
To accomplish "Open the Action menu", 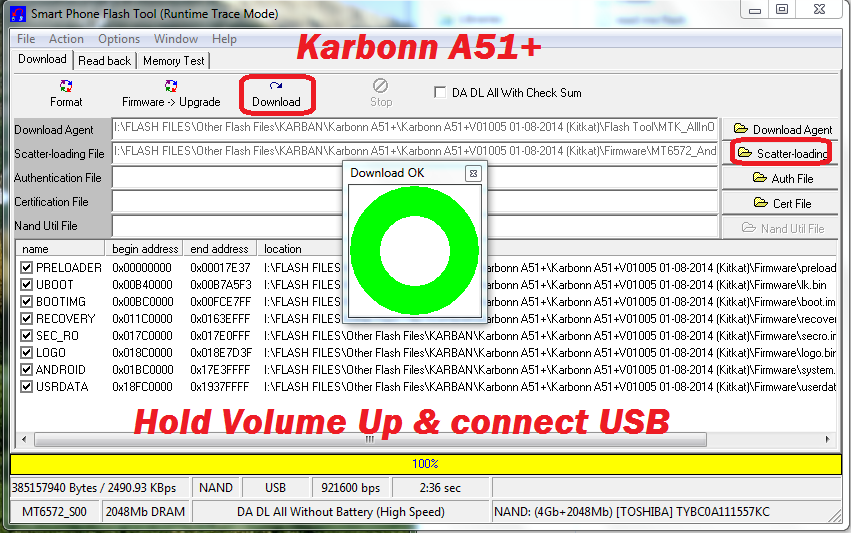I will (x=66, y=39).
